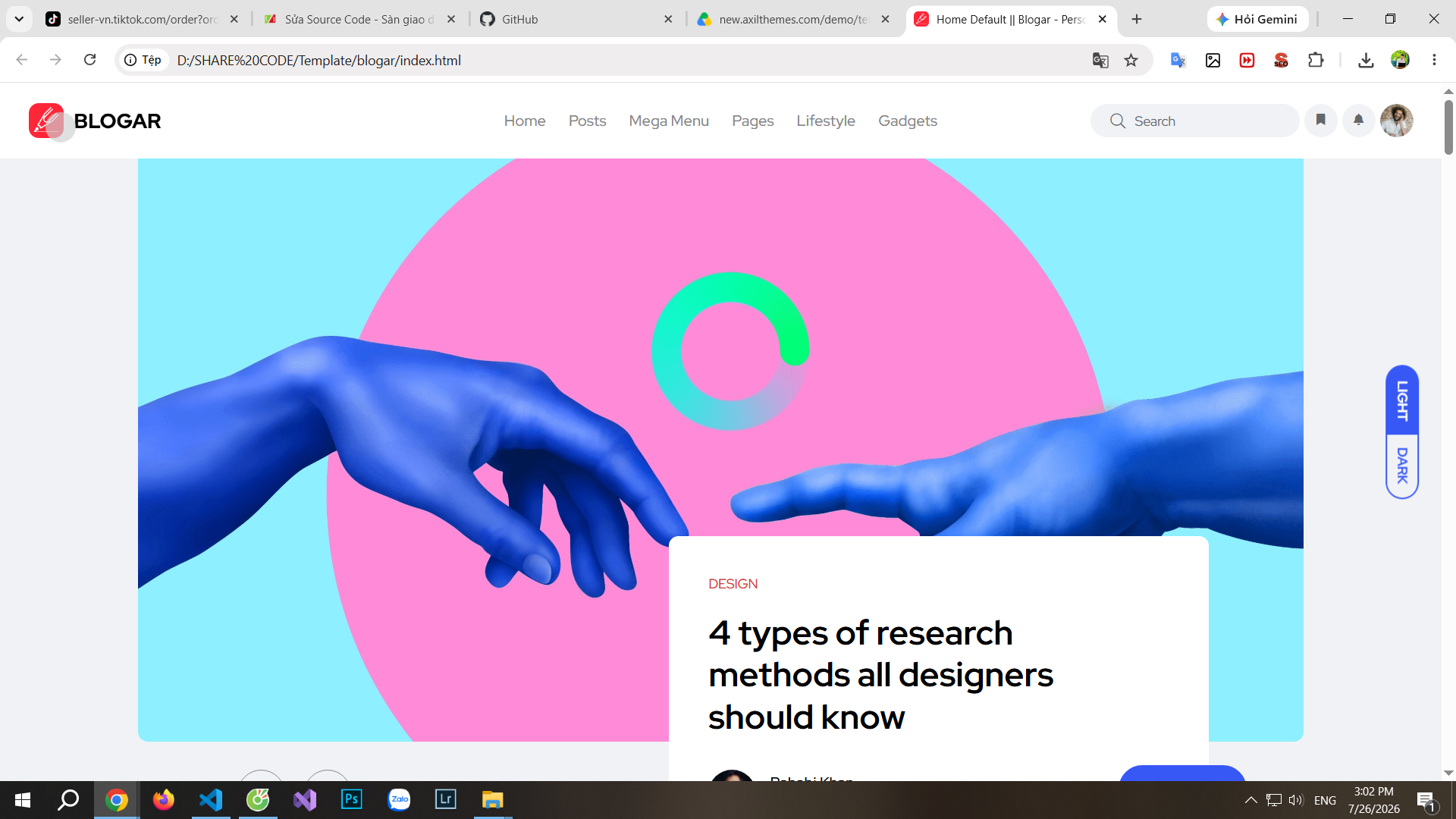
Task: Open the user profile avatar
Action: tap(1396, 120)
